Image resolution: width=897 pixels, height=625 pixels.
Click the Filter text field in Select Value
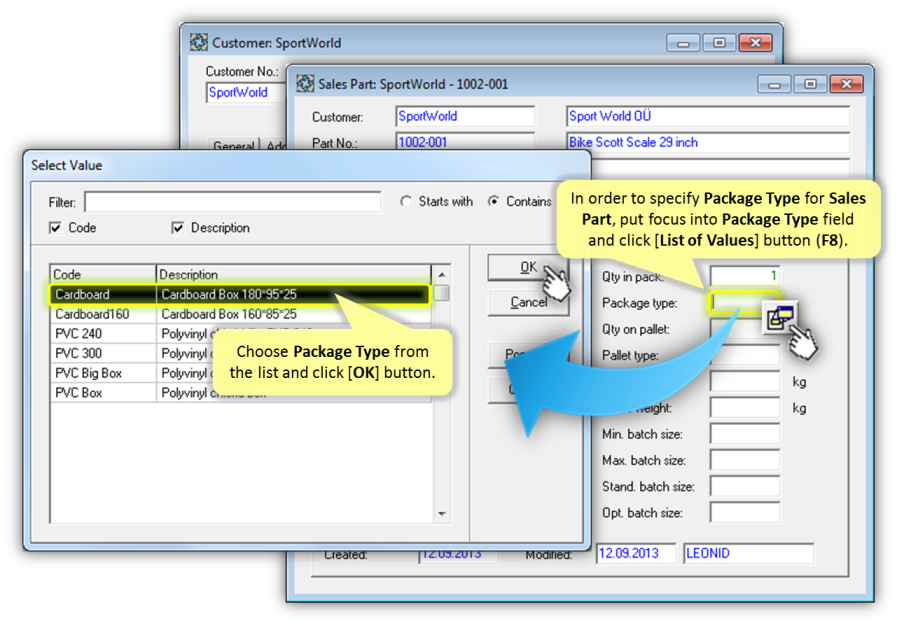click(x=232, y=202)
